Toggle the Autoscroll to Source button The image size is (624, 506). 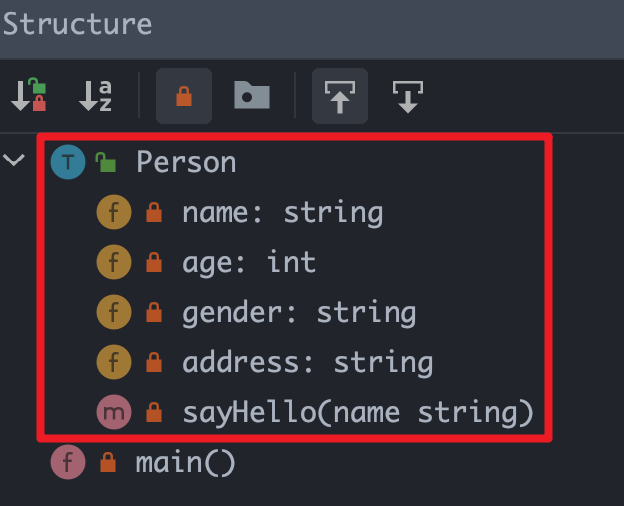coord(340,96)
